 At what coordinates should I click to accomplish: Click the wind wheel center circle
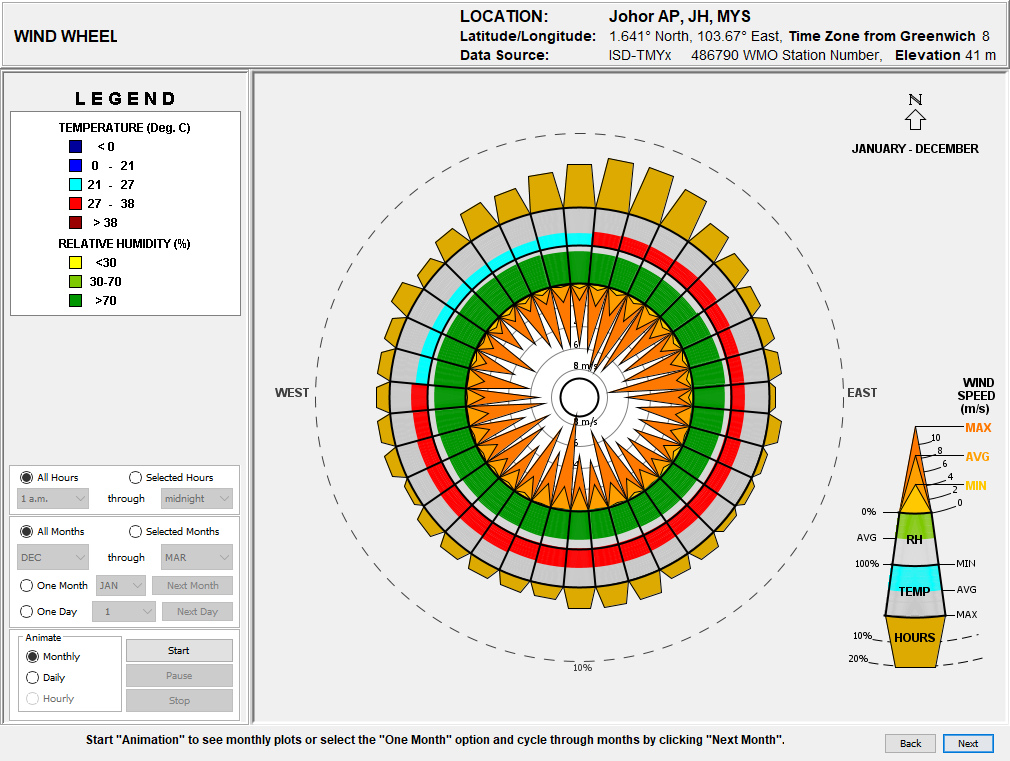click(x=579, y=397)
